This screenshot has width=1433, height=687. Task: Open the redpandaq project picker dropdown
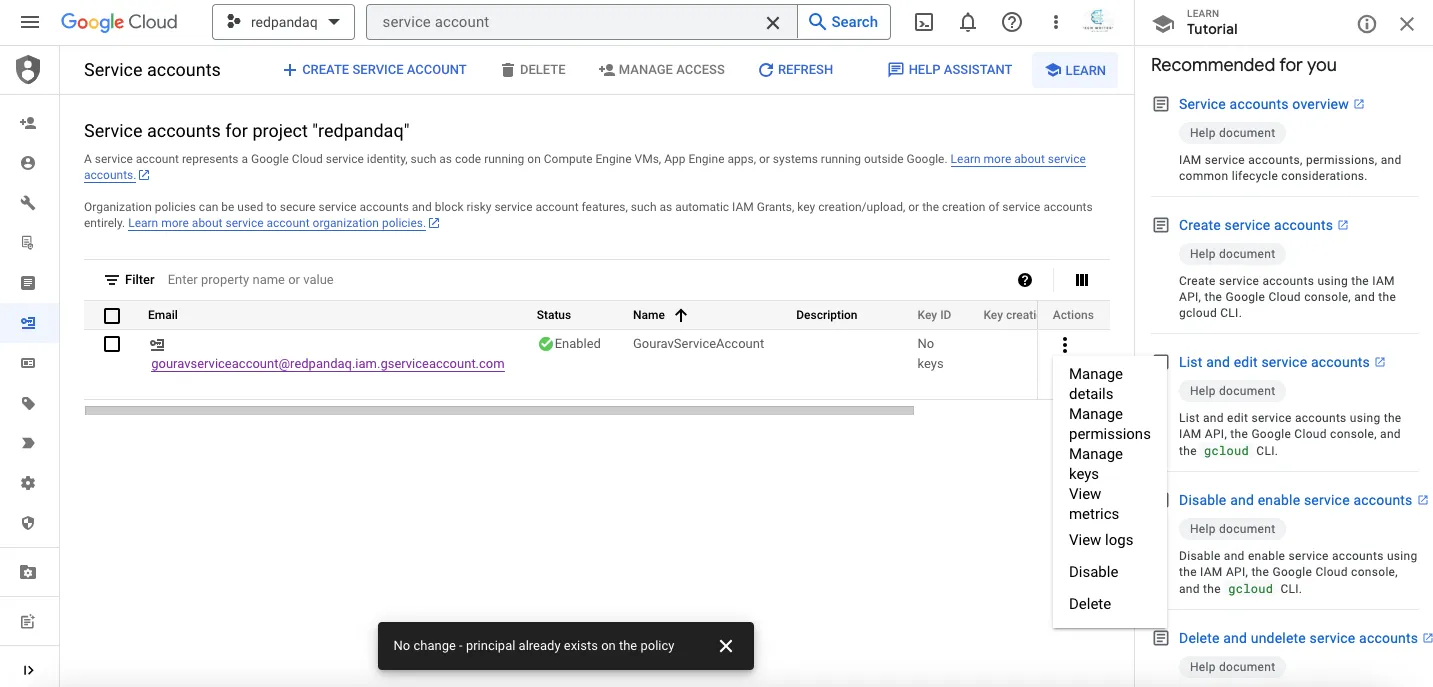pyautogui.click(x=283, y=21)
